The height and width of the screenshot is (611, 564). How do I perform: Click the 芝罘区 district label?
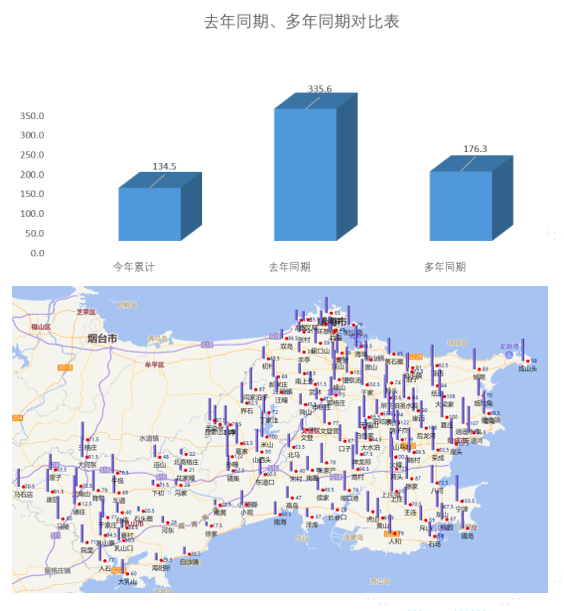(x=86, y=312)
